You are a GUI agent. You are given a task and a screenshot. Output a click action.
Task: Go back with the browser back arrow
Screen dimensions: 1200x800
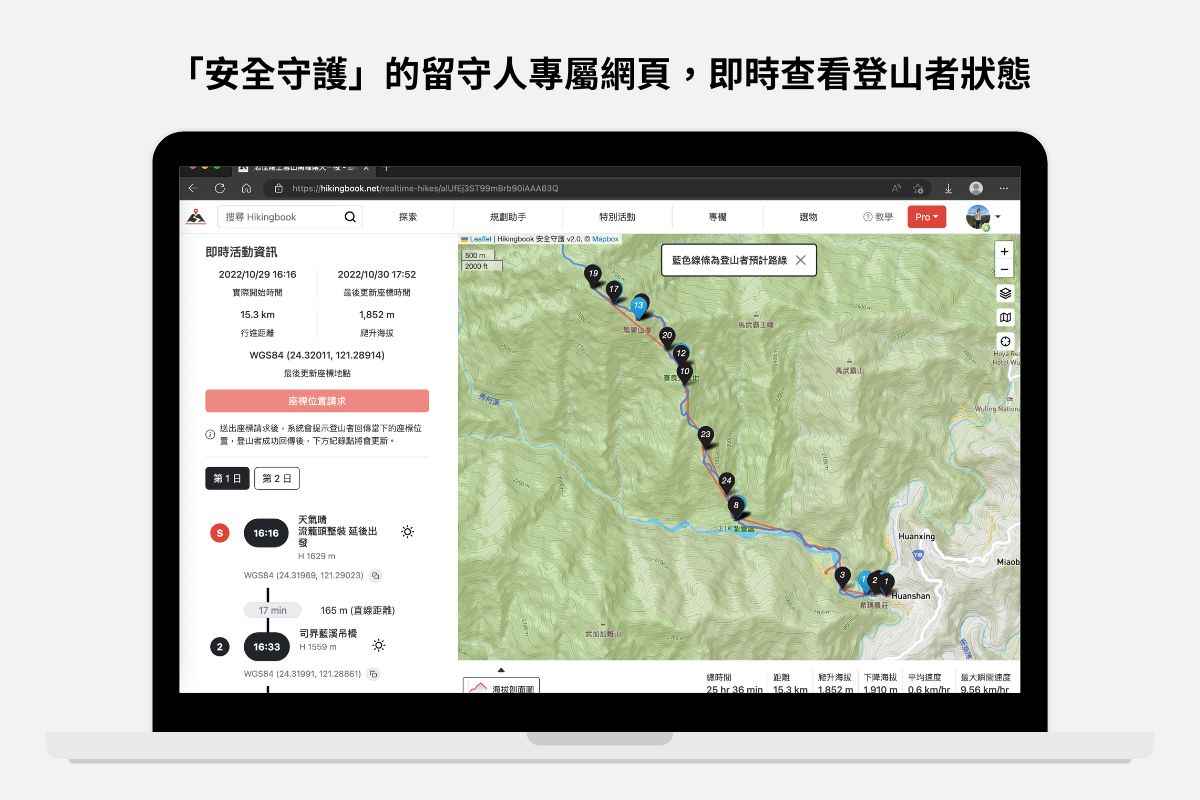192,188
